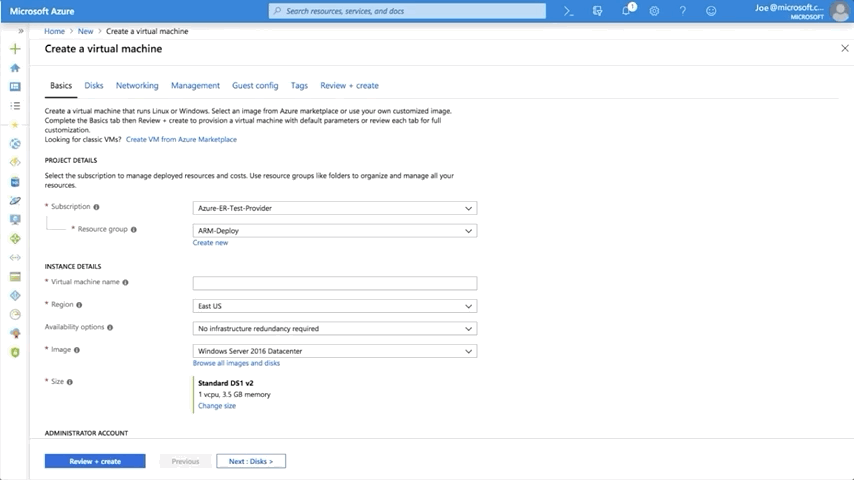Image resolution: width=854 pixels, height=480 pixels.
Task: Click the Feedback smiley icon
Action: click(x=711, y=11)
